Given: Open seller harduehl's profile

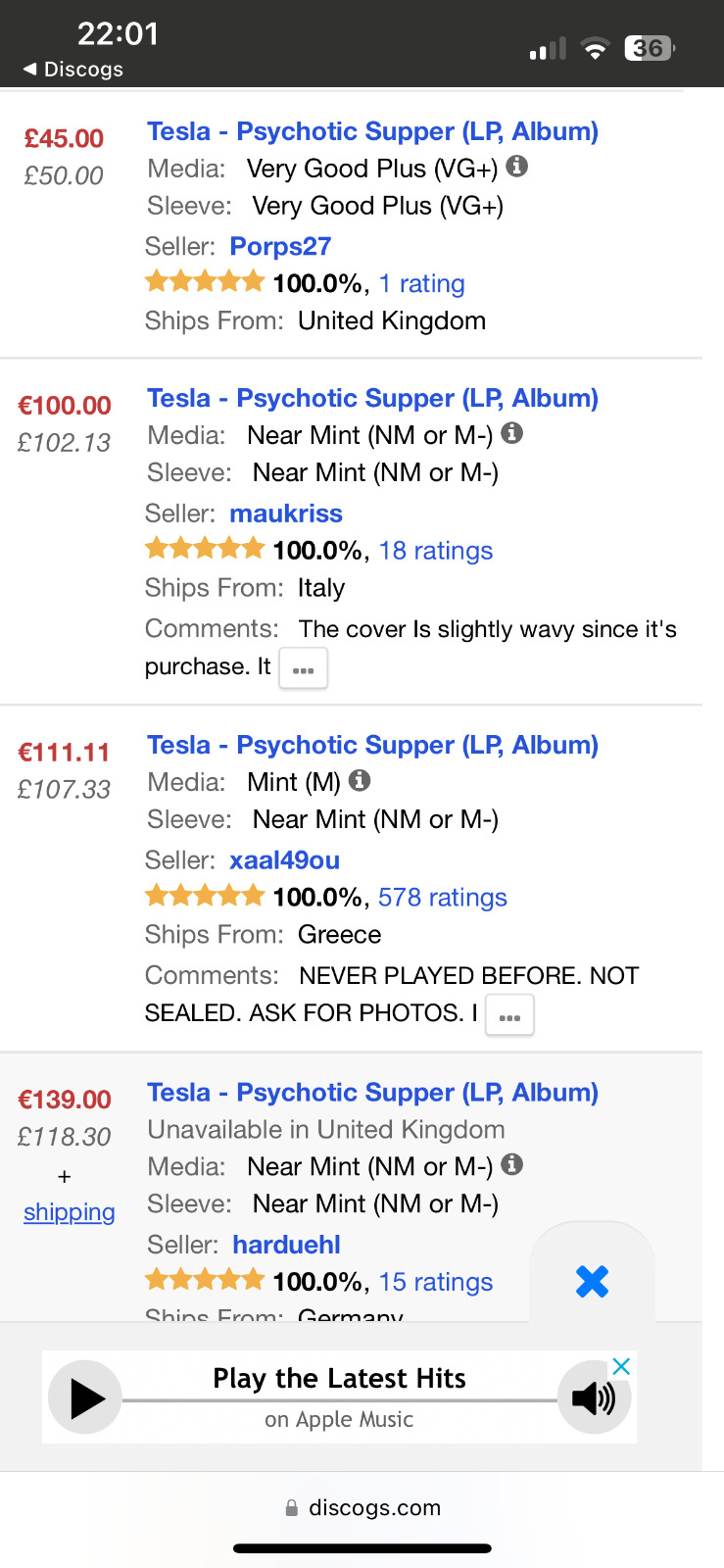Looking at the screenshot, I should tap(286, 1245).
